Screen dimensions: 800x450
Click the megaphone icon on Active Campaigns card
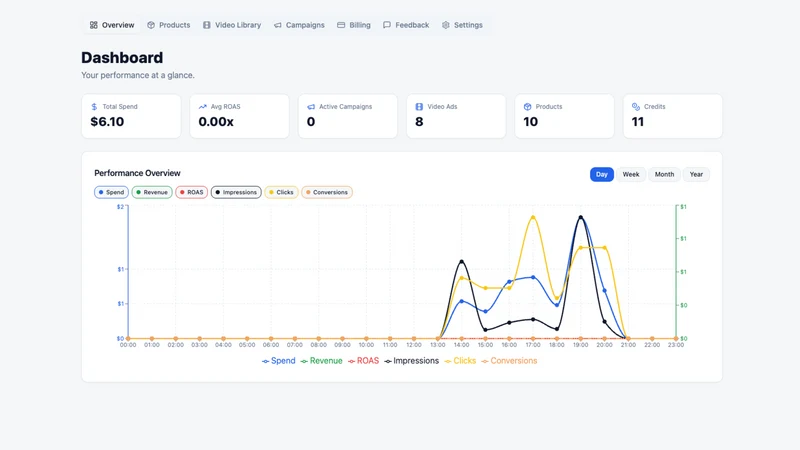pos(311,107)
